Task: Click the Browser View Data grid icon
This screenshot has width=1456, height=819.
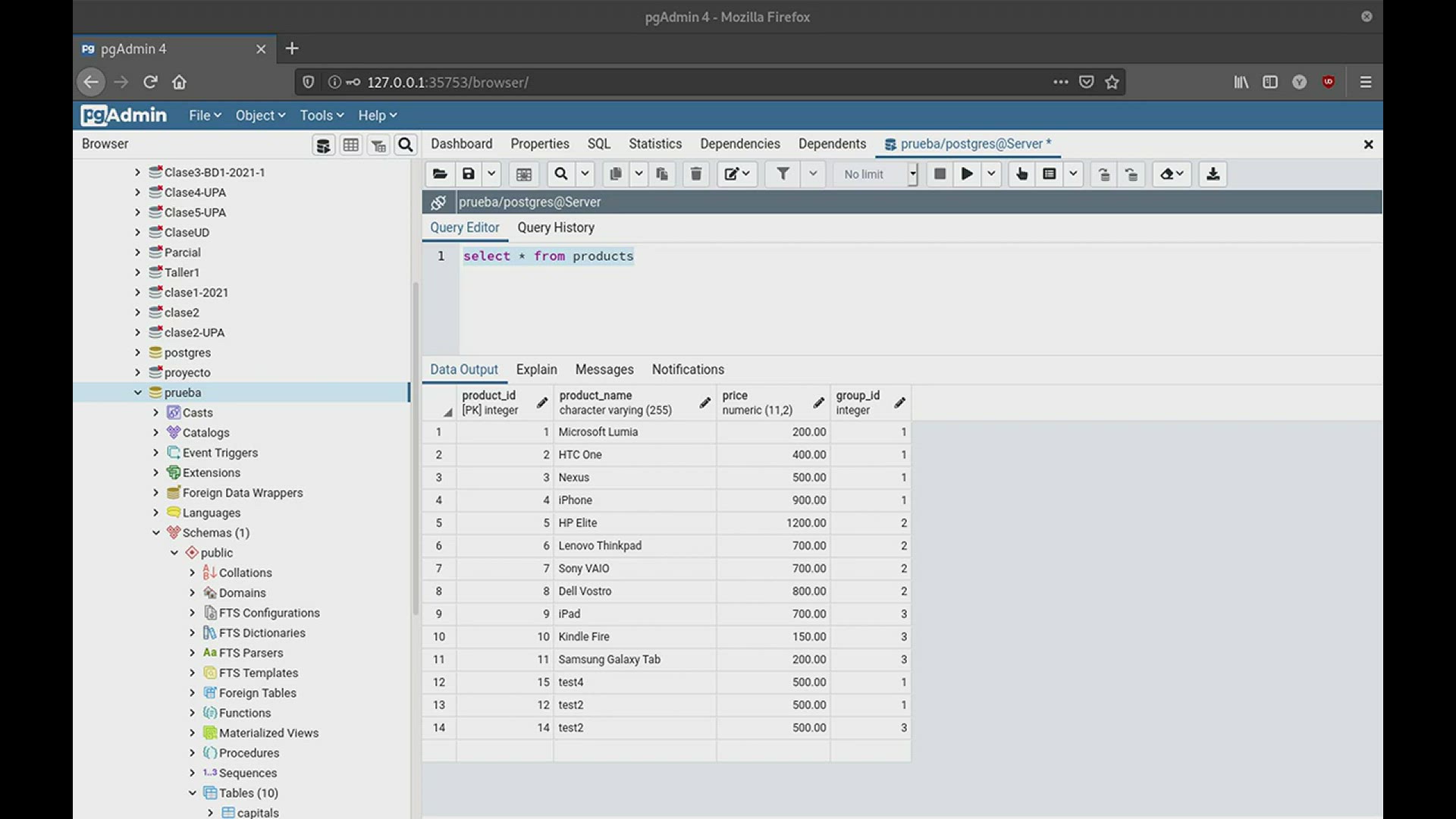Action: 351,145
